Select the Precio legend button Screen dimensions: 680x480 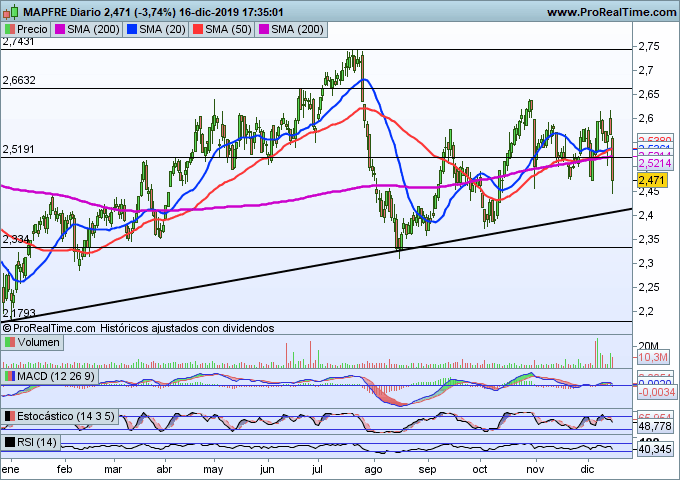click(26, 29)
